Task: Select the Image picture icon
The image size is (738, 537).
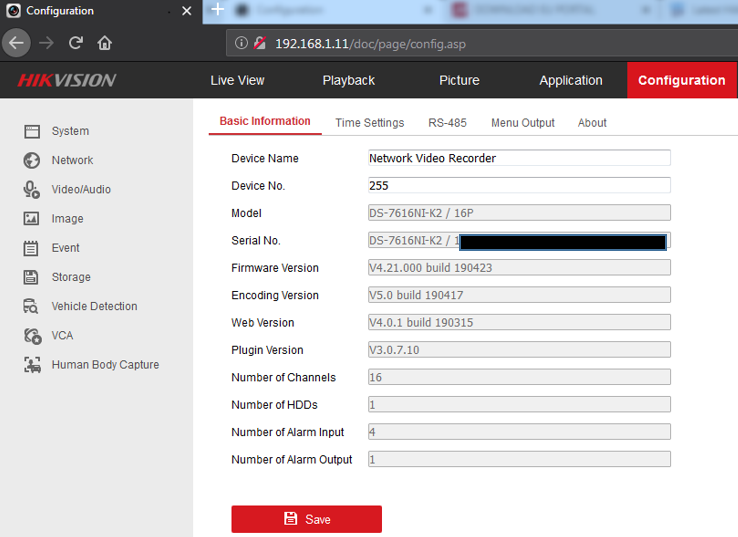Action: [32, 219]
